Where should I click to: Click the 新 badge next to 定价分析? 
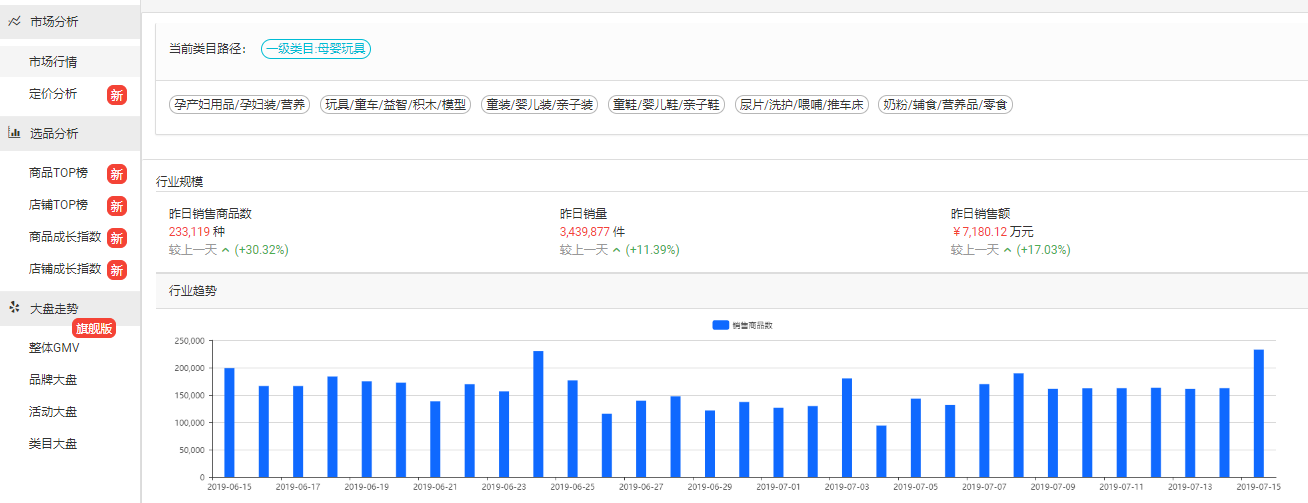point(117,95)
